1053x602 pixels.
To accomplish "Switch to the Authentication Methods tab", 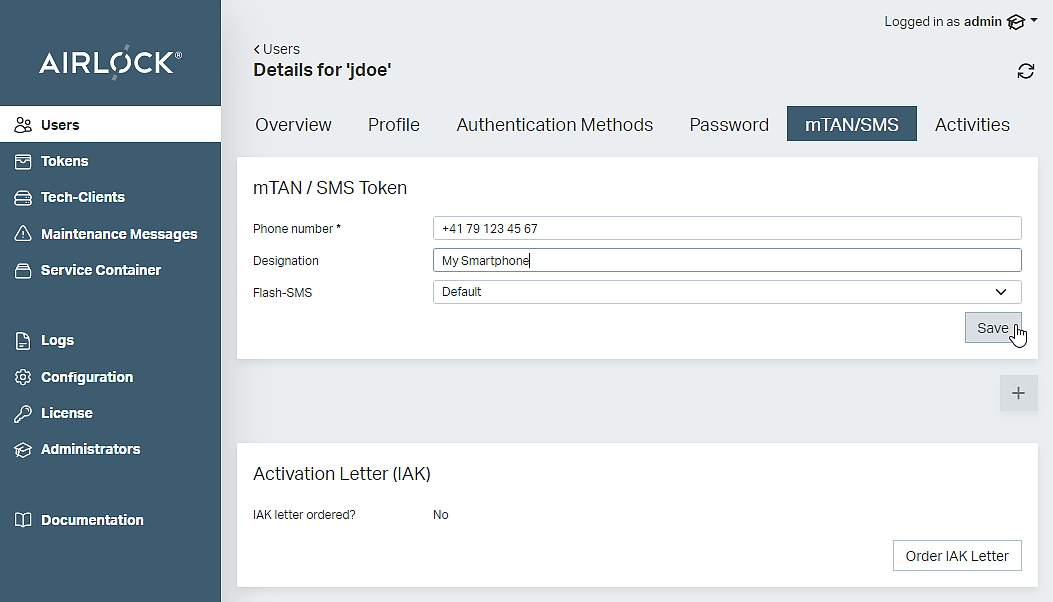I will point(554,125).
